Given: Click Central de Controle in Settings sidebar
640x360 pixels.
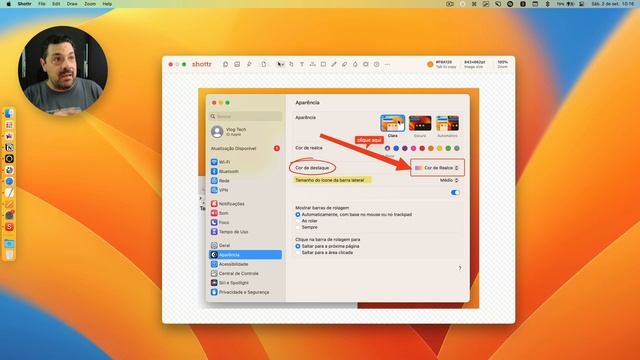Looking at the screenshot, I should pyautogui.click(x=246, y=273).
